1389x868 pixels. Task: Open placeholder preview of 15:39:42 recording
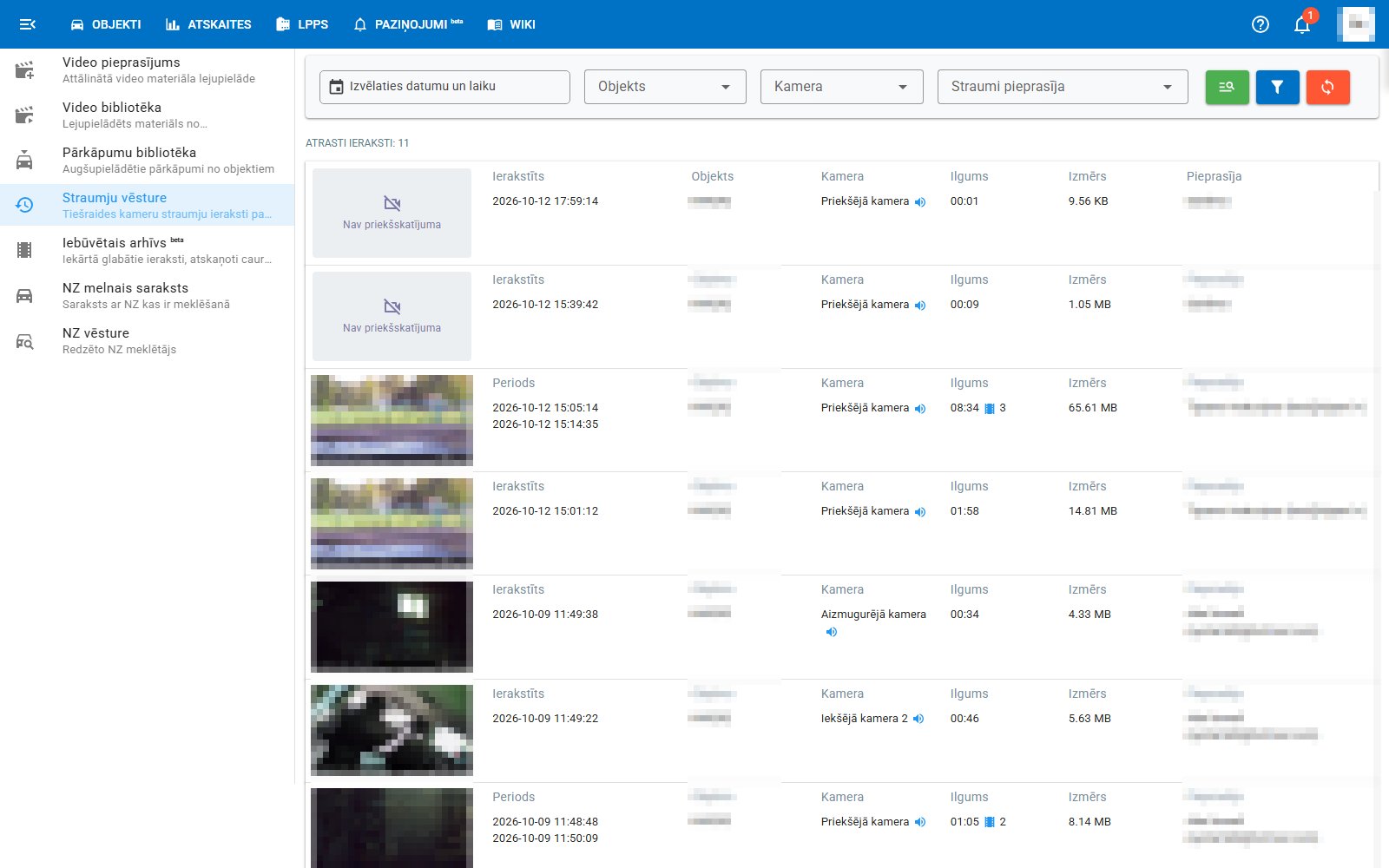(x=392, y=317)
